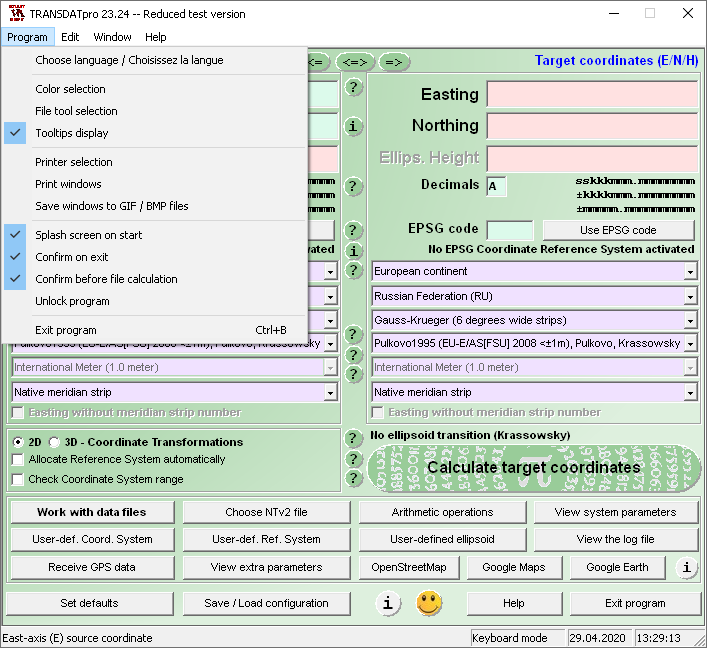Click the ? help icon left of EPSG code

pos(354,230)
